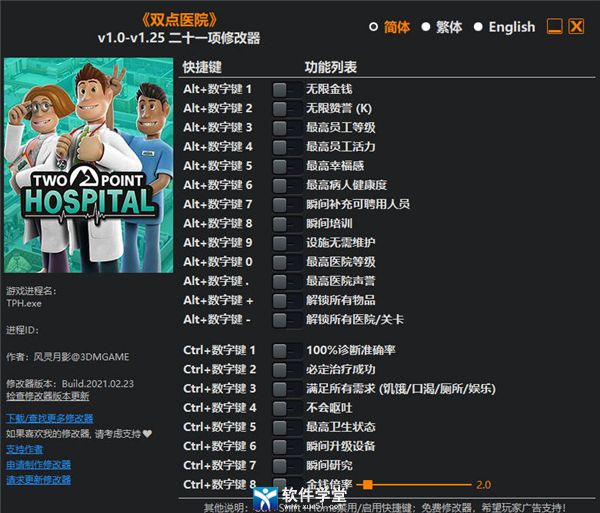Screen dimensions: 600x513
Task: Toggle 100%诊断准确率 switch
Action: (287, 350)
